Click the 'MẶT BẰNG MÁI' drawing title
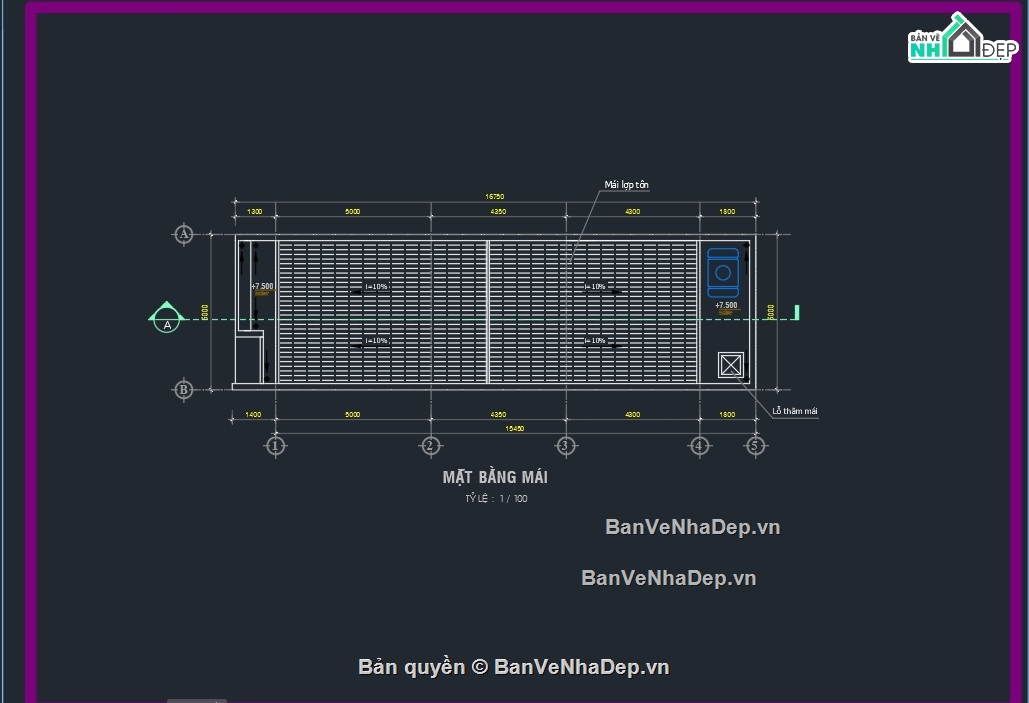The width and height of the screenshot is (1029, 703). [495, 477]
